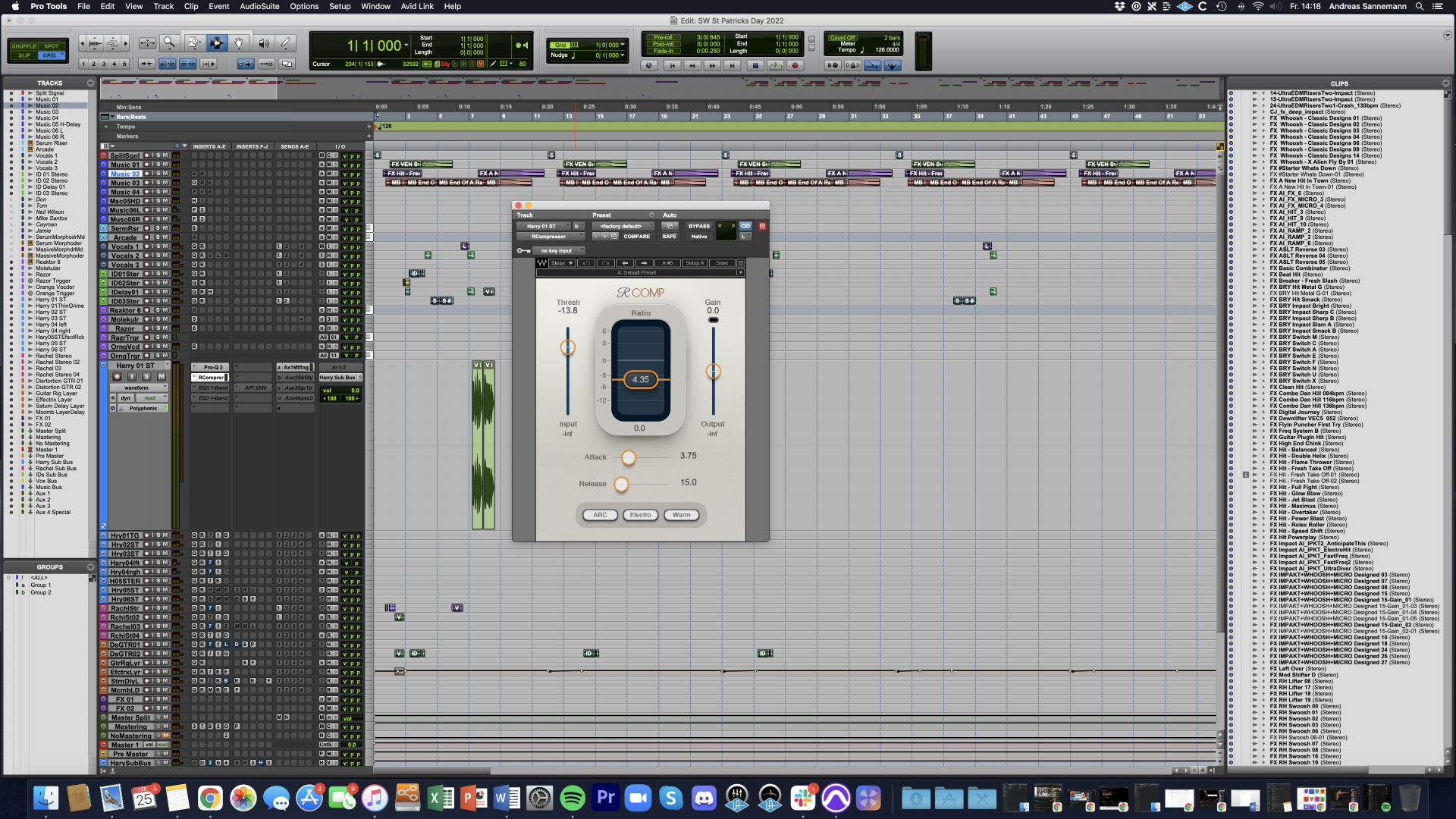Select Warm character button
Image resolution: width=1456 pixels, height=819 pixels.
(682, 515)
